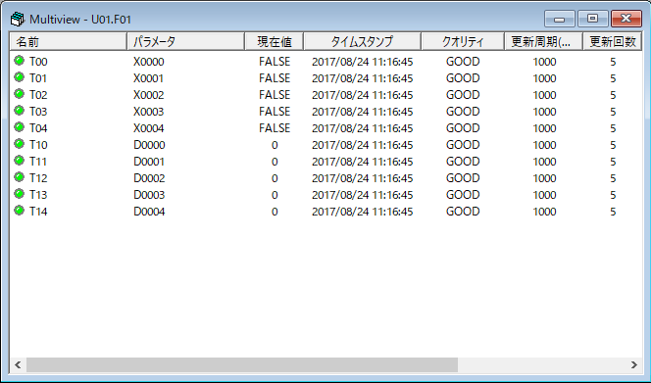651x383 pixels.
Task: Maximize the Multiview window
Action: point(592,19)
